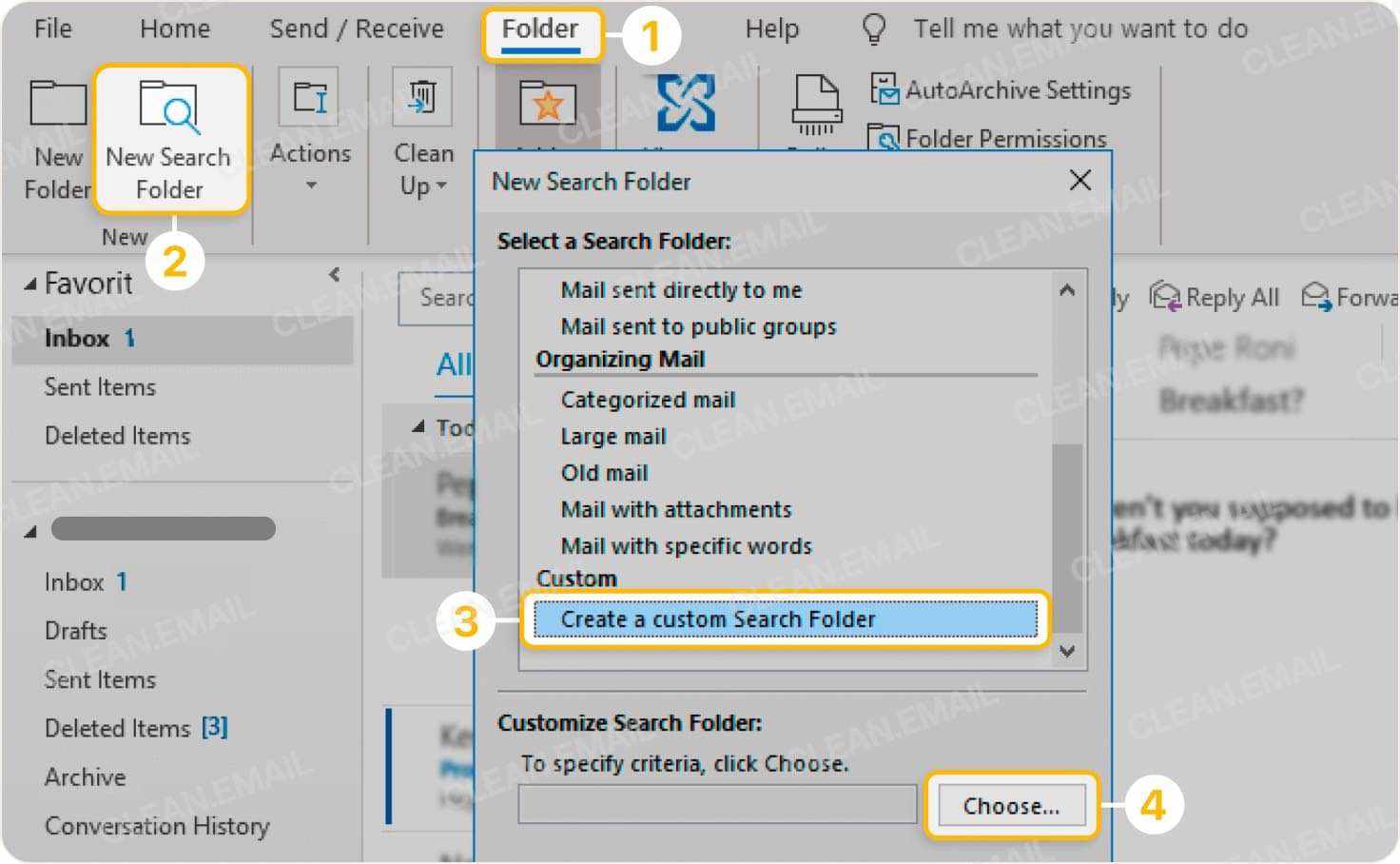Click the Tell Me lightbulb icon
The width and height of the screenshot is (1400, 864).
tap(873, 28)
